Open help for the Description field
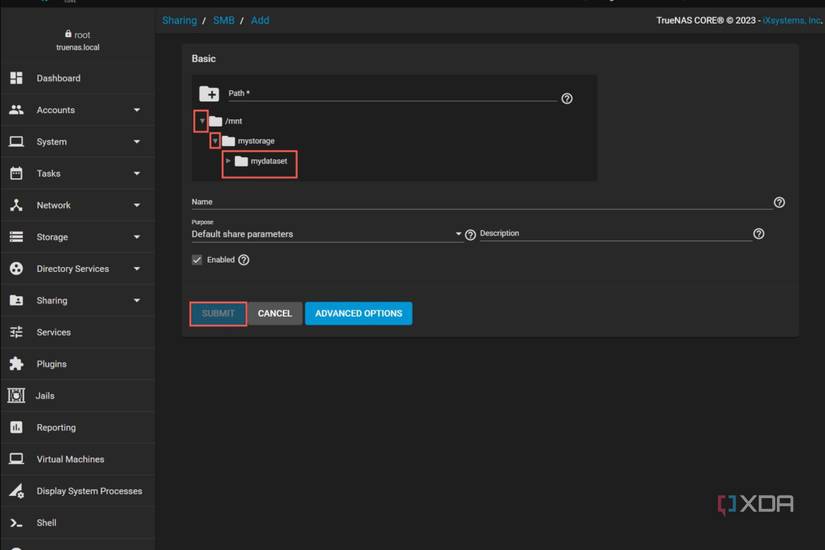The width and height of the screenshot is (825, 550). (758, 234)
